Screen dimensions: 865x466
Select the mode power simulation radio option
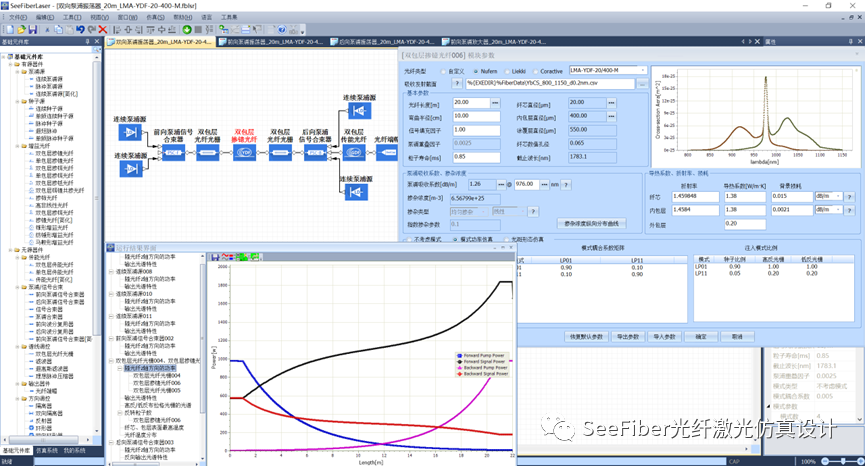[455, 239]
